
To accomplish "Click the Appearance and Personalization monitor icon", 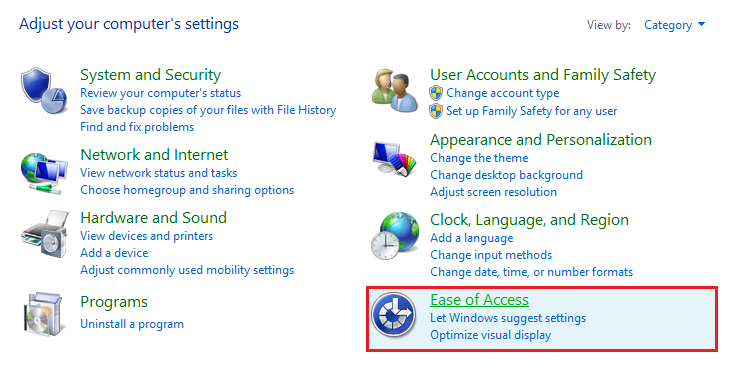I will point(394,158).
